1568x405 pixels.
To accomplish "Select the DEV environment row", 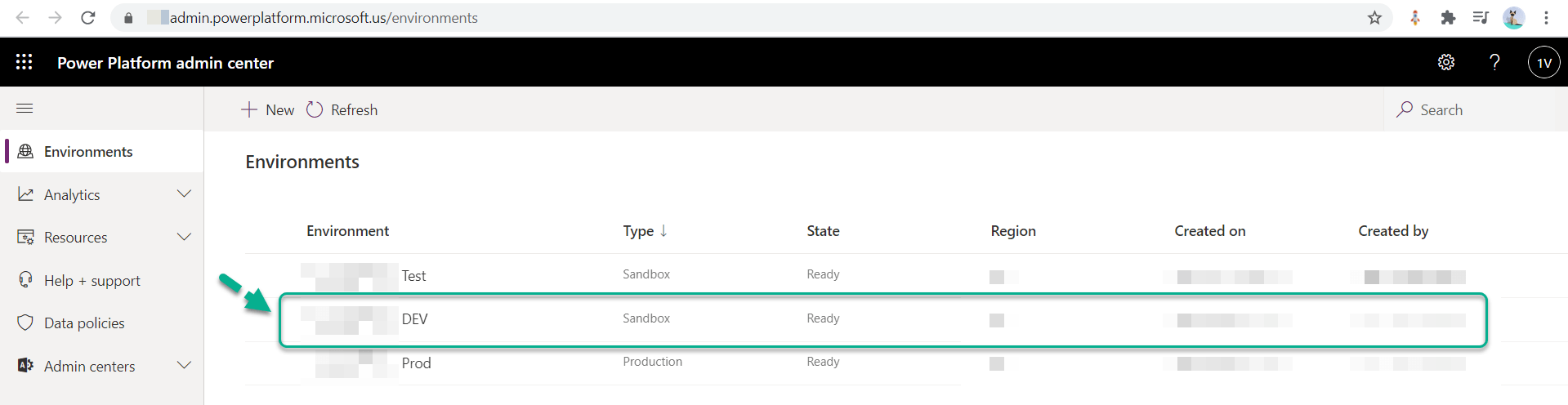I will [414, 319].
